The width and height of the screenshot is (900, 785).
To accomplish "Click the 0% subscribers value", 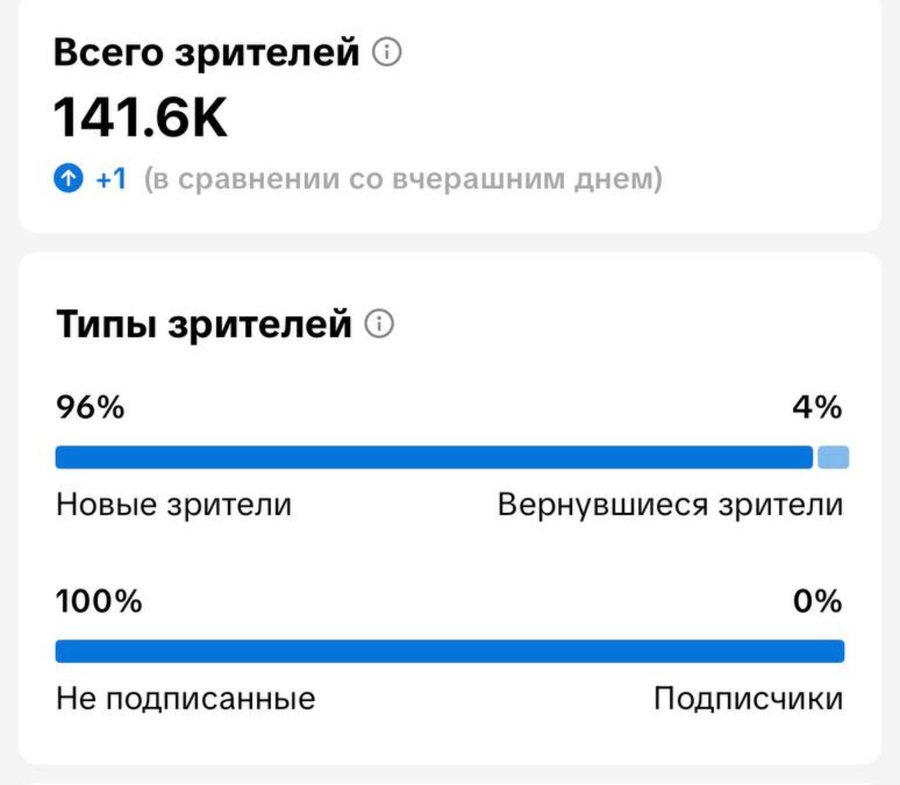I will (819, 602).
